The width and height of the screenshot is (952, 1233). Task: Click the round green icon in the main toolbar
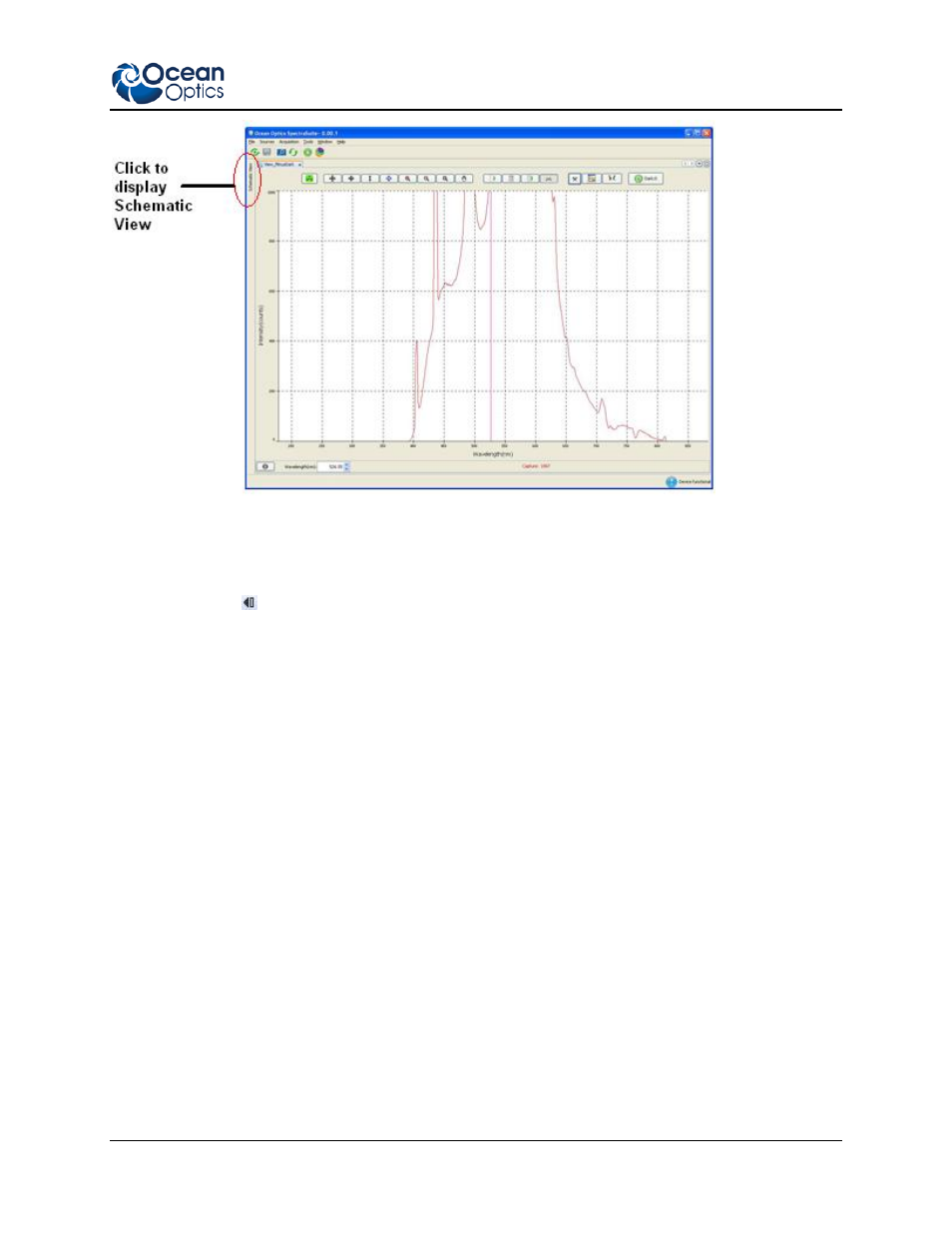tap(307, 152)
